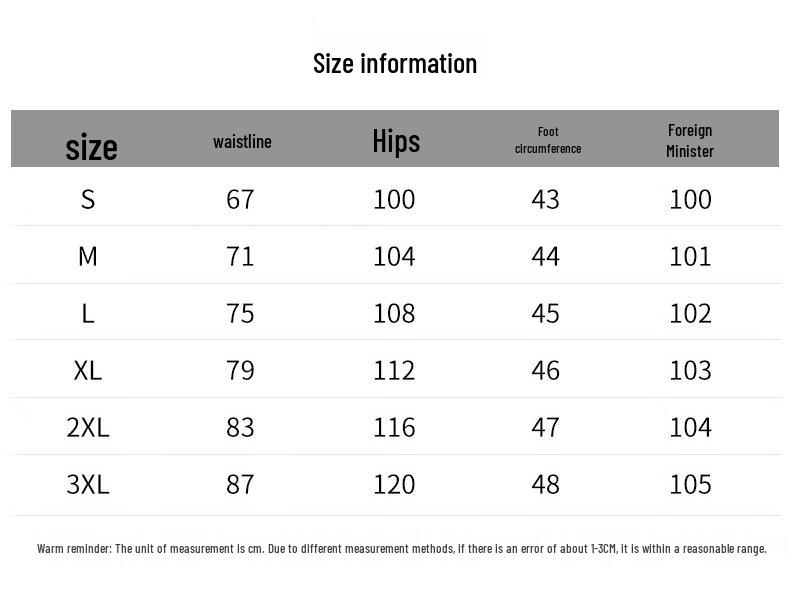The height and width of the screenshot is (593, 790).
Task: Select hips value 120 in 3XL row
Action: (394, 484)
